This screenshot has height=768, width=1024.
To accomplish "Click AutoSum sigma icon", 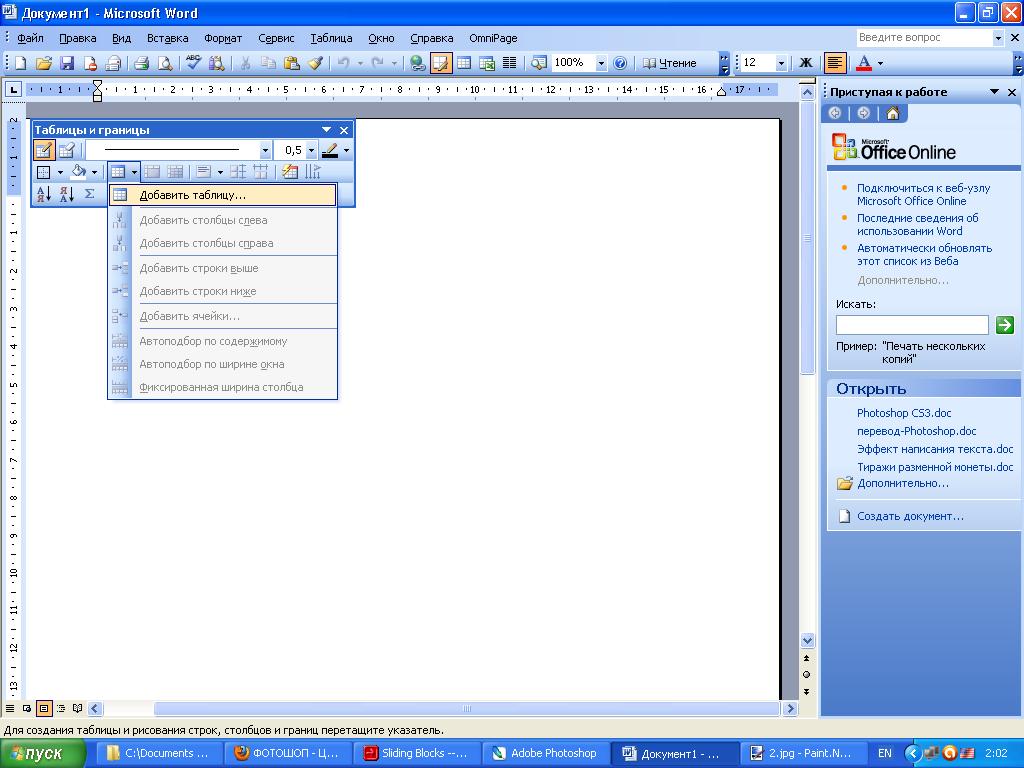I will click(90, 194).
